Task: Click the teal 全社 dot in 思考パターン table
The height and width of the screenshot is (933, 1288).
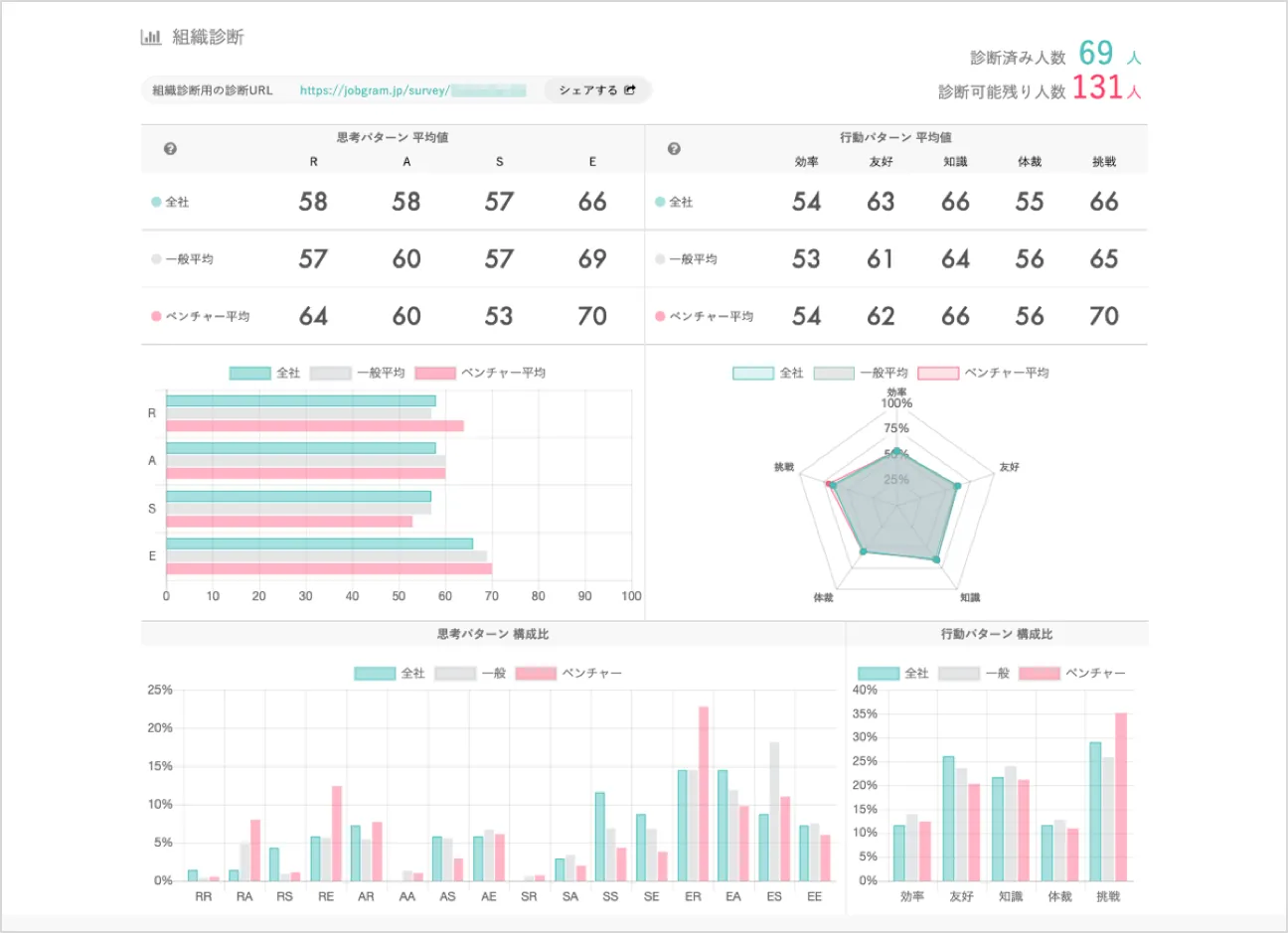Action: pos(156,202)
